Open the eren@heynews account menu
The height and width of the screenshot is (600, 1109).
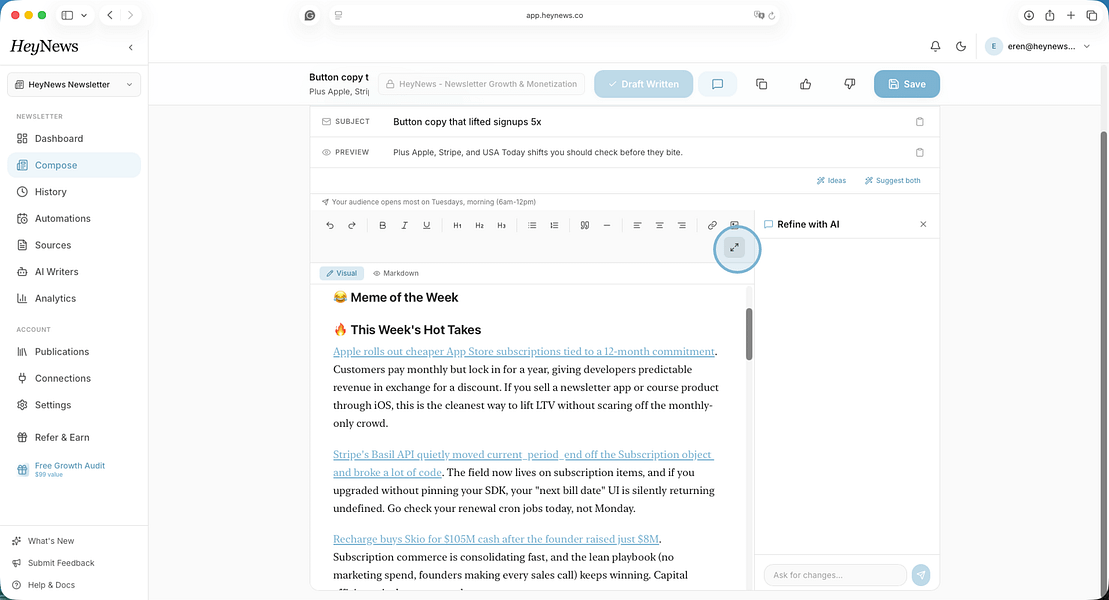coord(1038,46)
